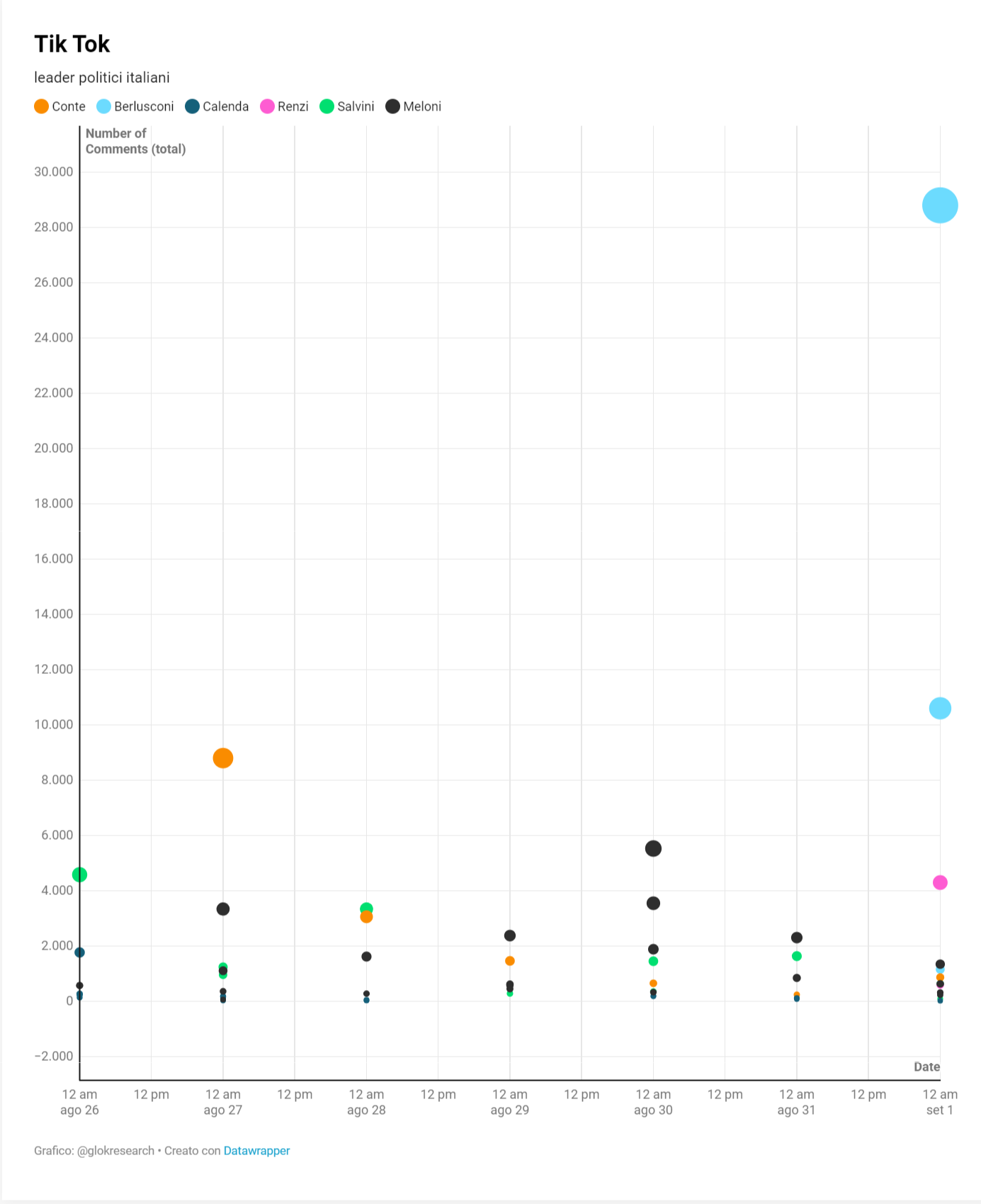Click the highest Meloni bubble on ago 30
The width and height of the screenshot is (981, 1204).
click(x=653, y=848)
